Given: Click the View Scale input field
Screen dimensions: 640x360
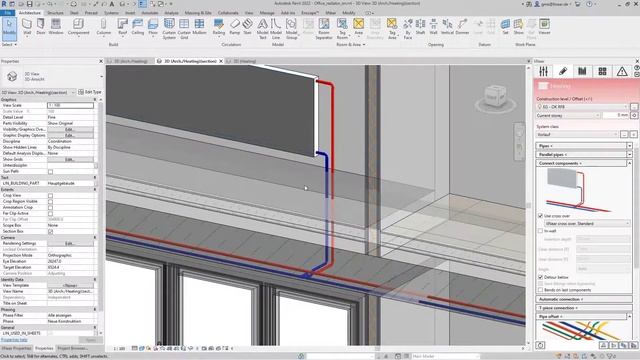Looking at the screenshot, I should [70, 105].
